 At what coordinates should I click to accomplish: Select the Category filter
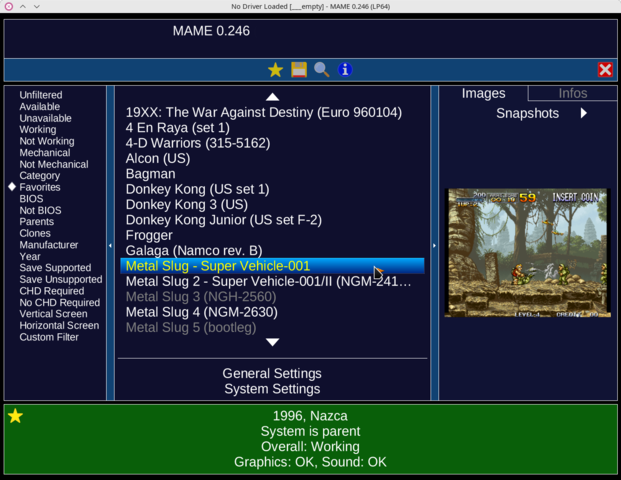[x=40, y=175]
